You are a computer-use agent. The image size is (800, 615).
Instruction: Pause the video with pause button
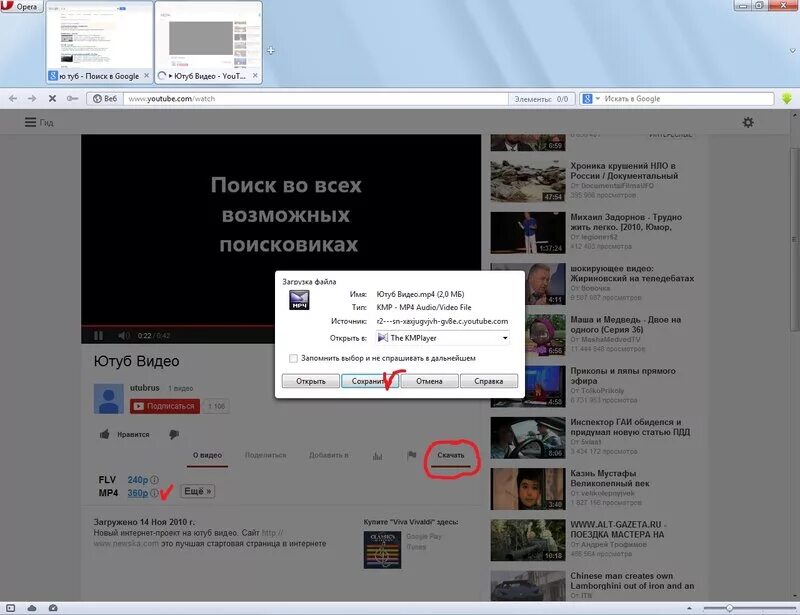point(98,335)
